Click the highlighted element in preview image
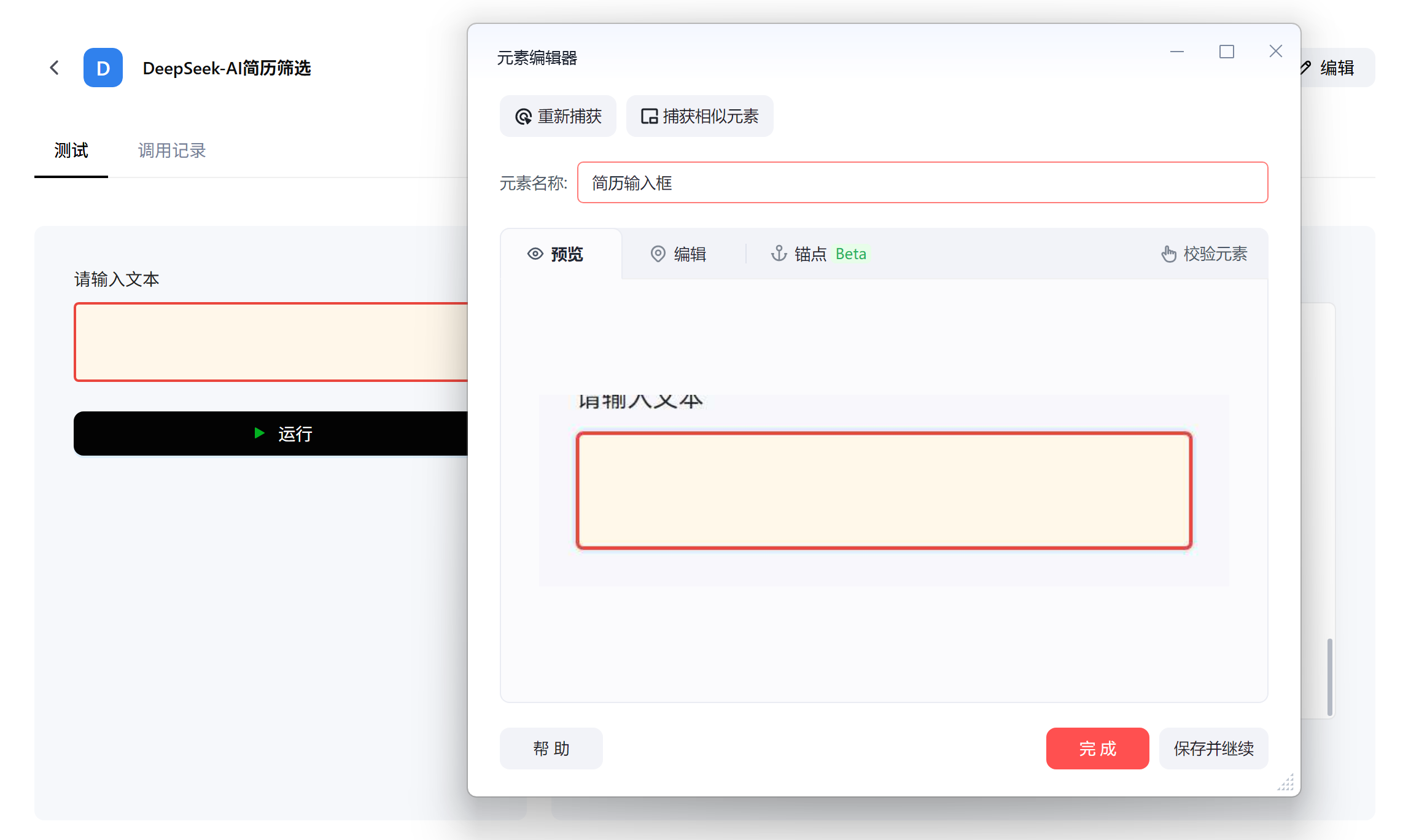The image size is (1411, 840). coord(884,490)
